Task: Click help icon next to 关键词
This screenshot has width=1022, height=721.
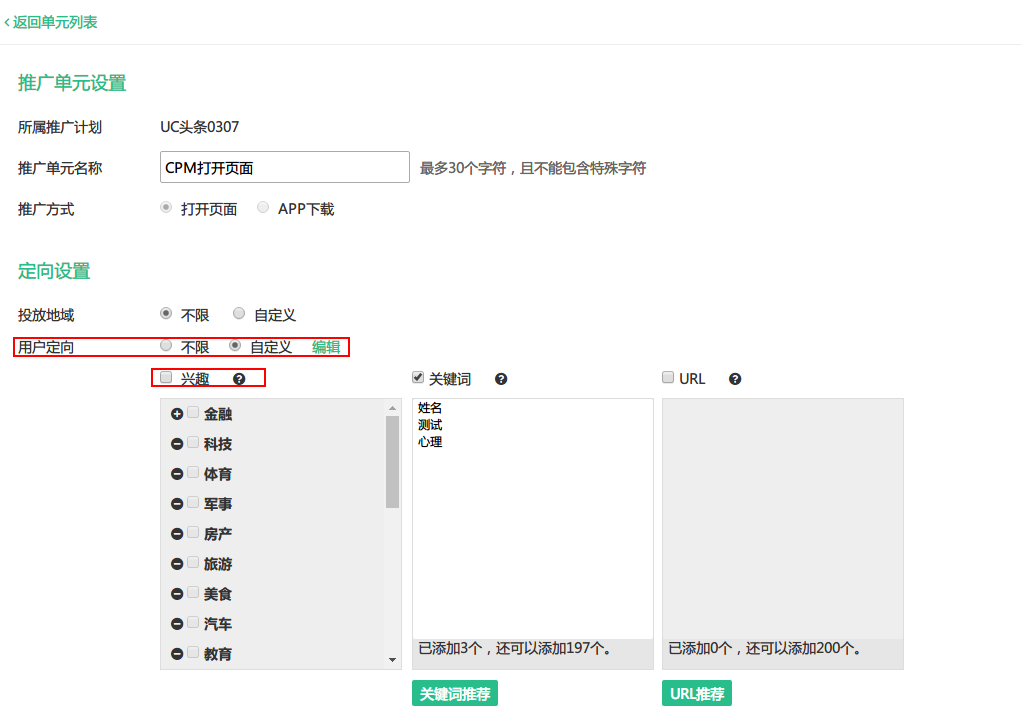Action: click(x=501, y=379)
